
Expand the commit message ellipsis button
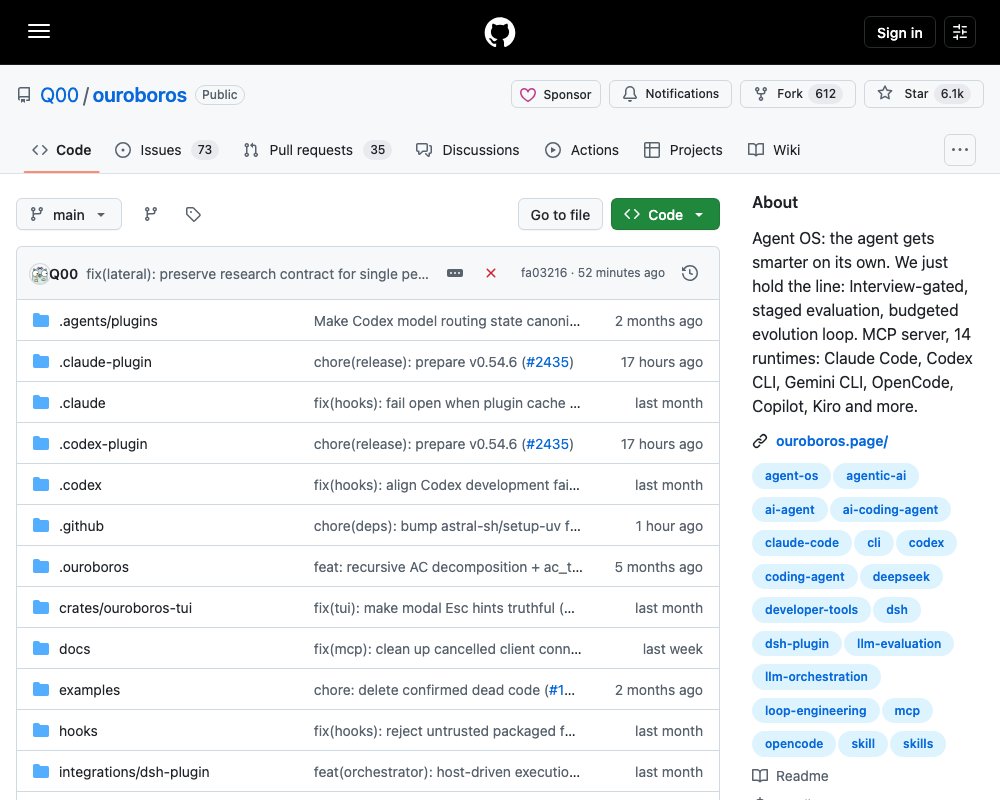(455, 273)
